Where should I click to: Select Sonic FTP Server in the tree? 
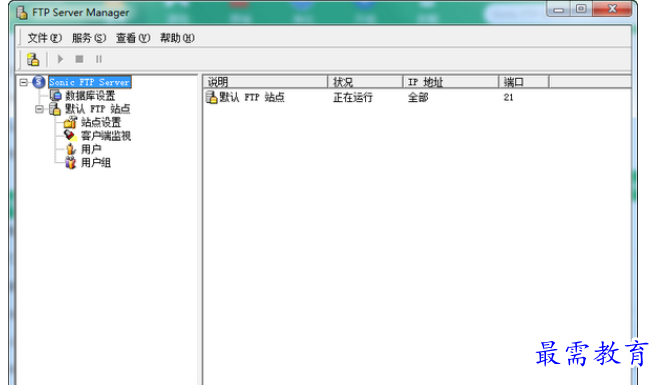coord(90,82)
